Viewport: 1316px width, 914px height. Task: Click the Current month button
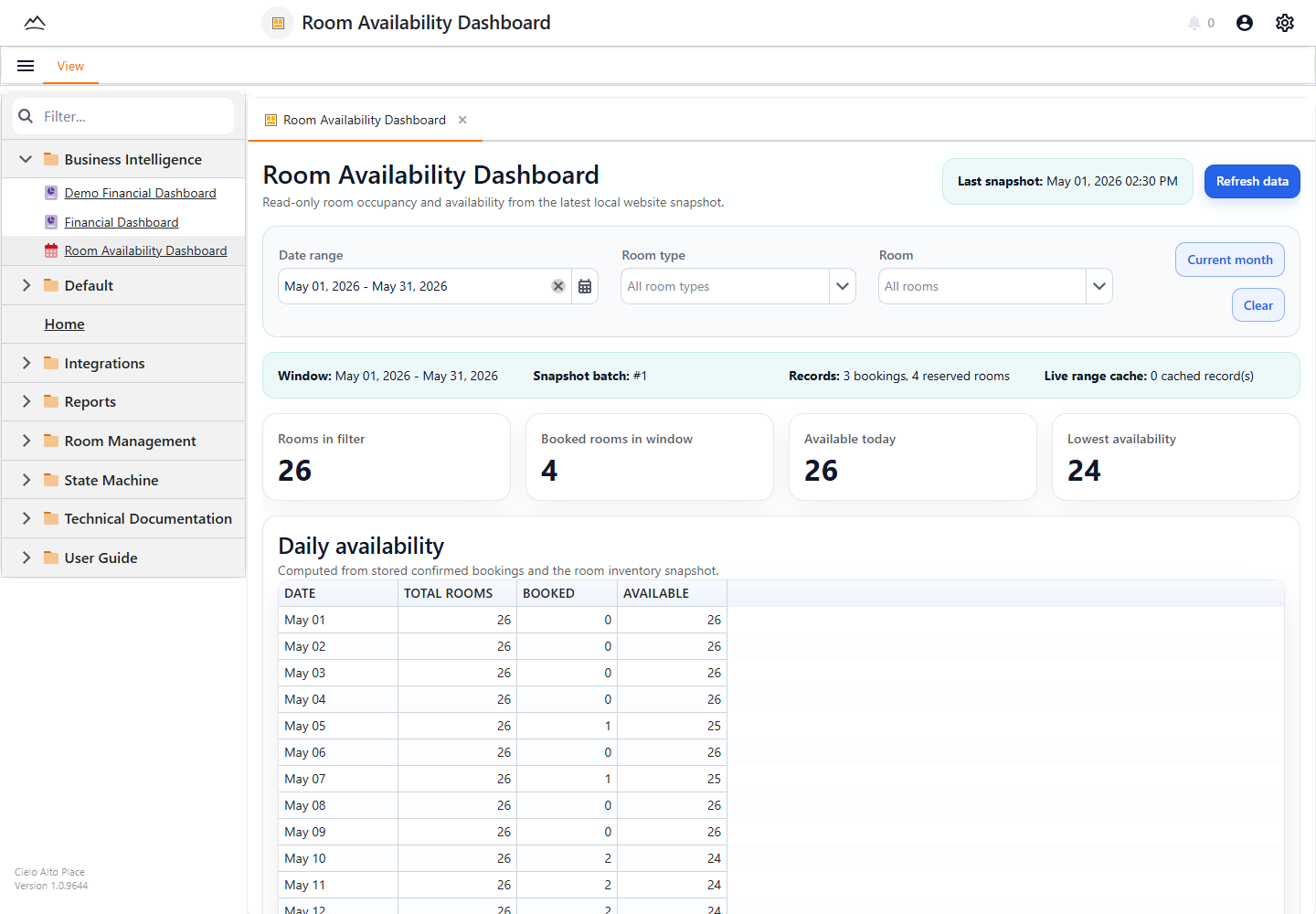click(x=1230, y=260)
